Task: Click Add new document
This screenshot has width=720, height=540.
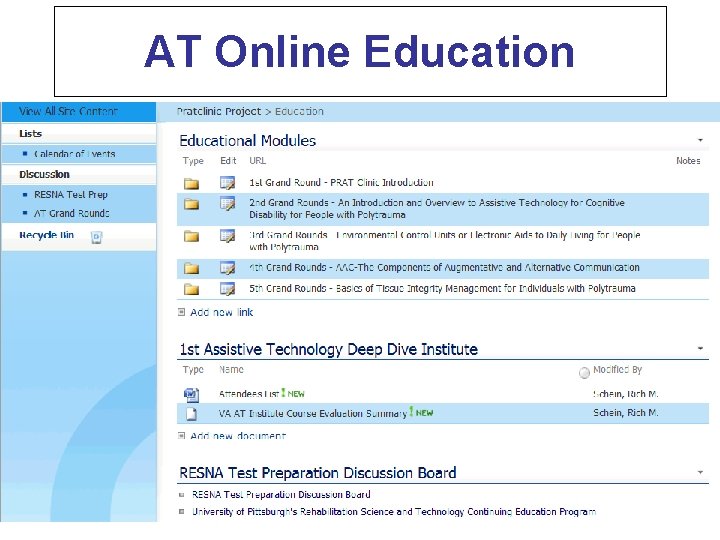Action: pos(238,436)
